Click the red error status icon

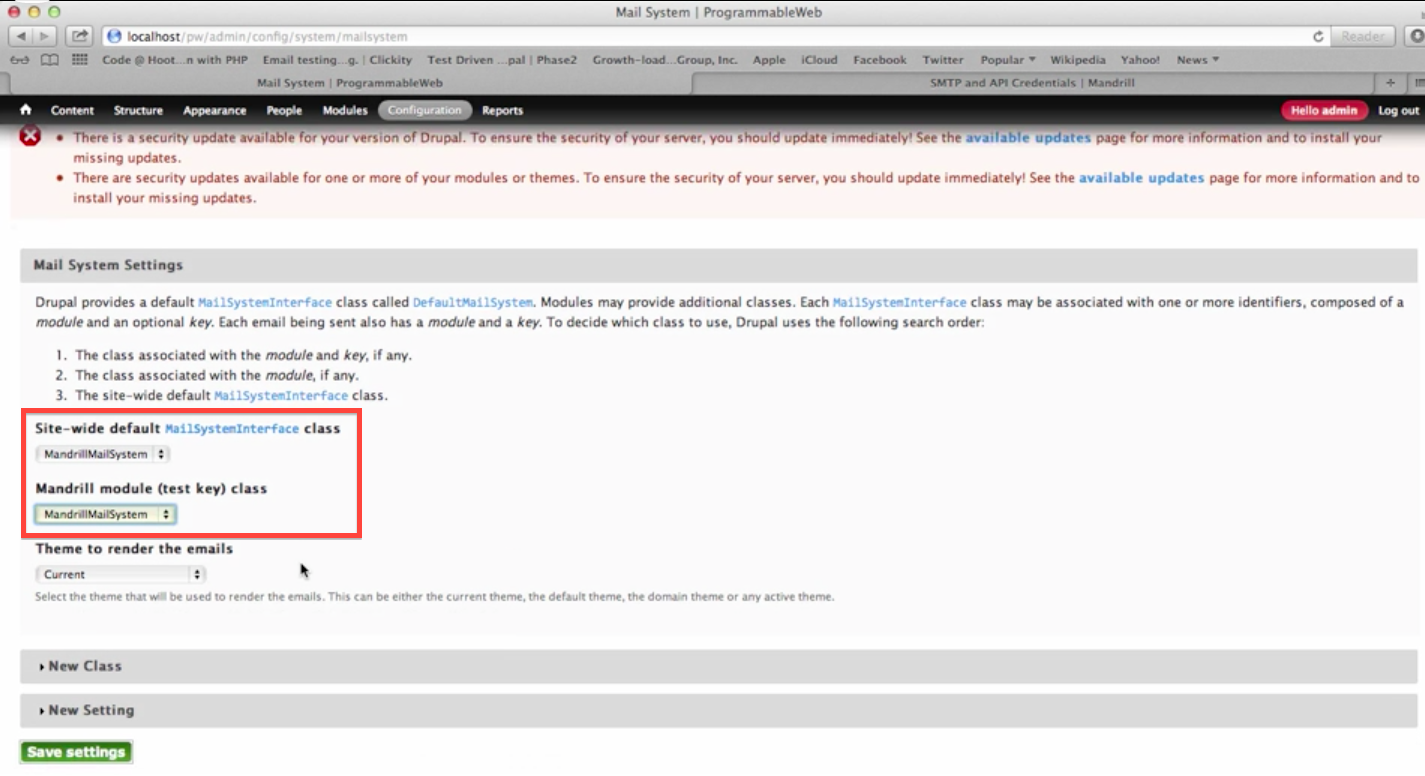(31, 136)
